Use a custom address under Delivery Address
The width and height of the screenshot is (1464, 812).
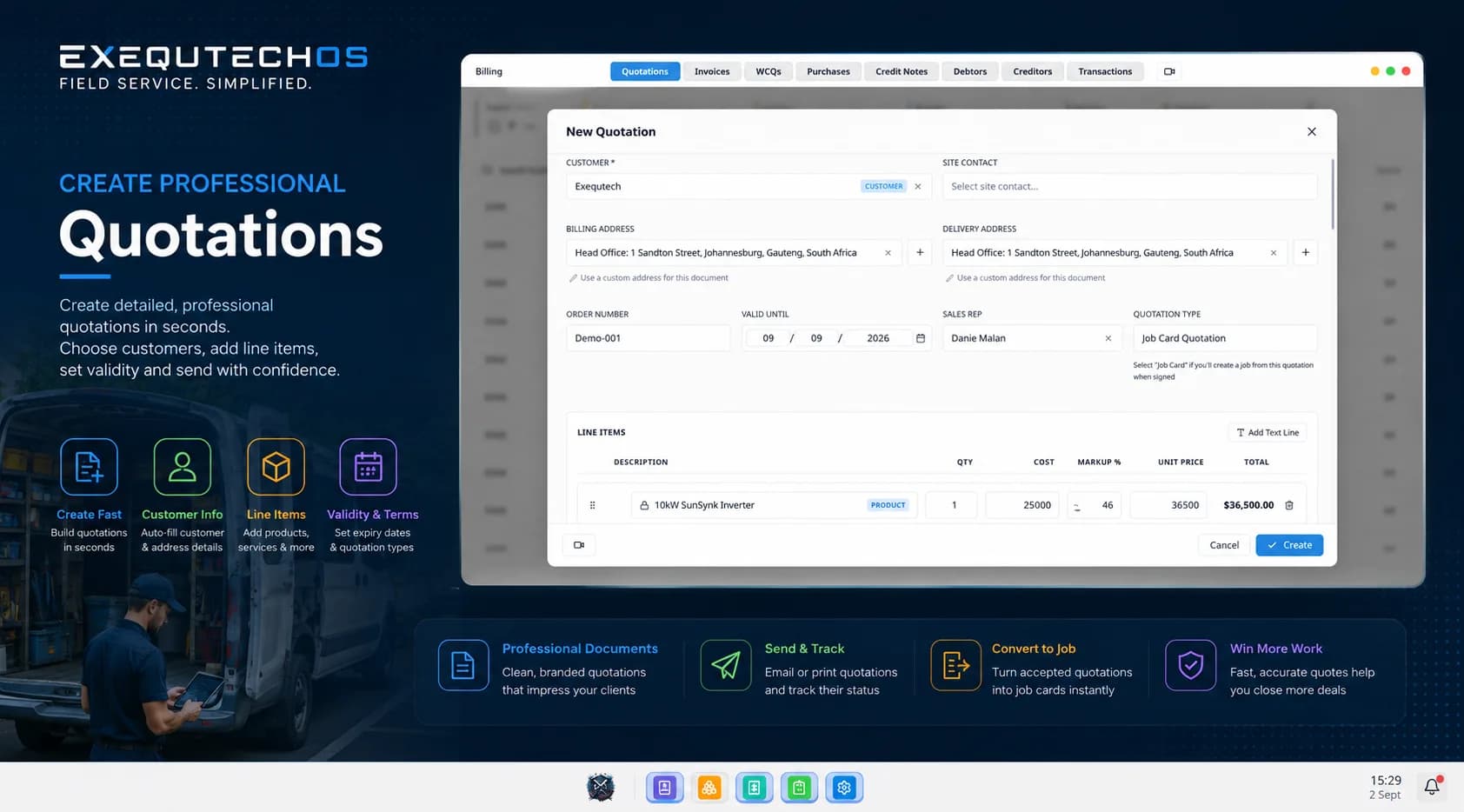click(1026, 278)
